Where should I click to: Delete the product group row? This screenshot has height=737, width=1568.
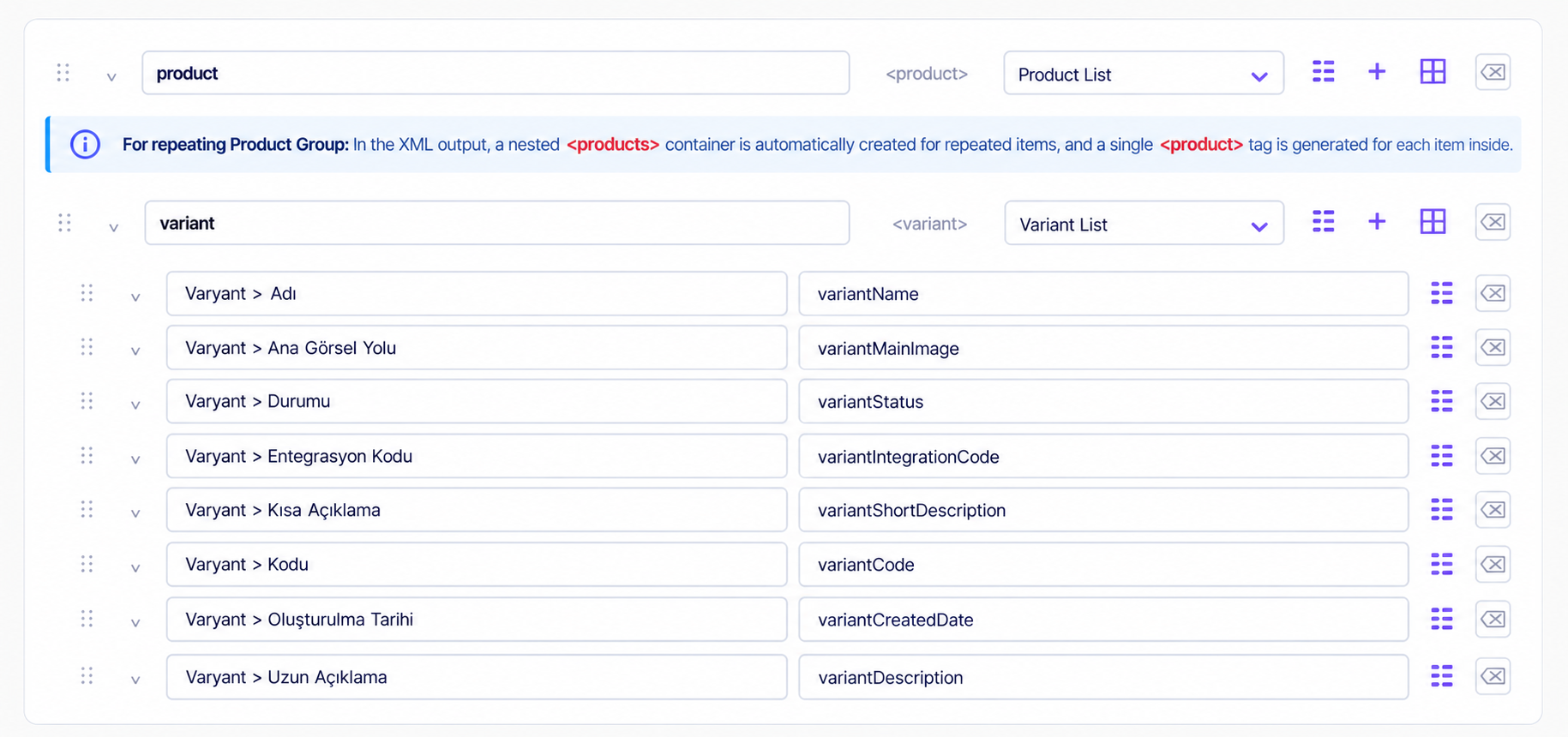click(1493, 72)
